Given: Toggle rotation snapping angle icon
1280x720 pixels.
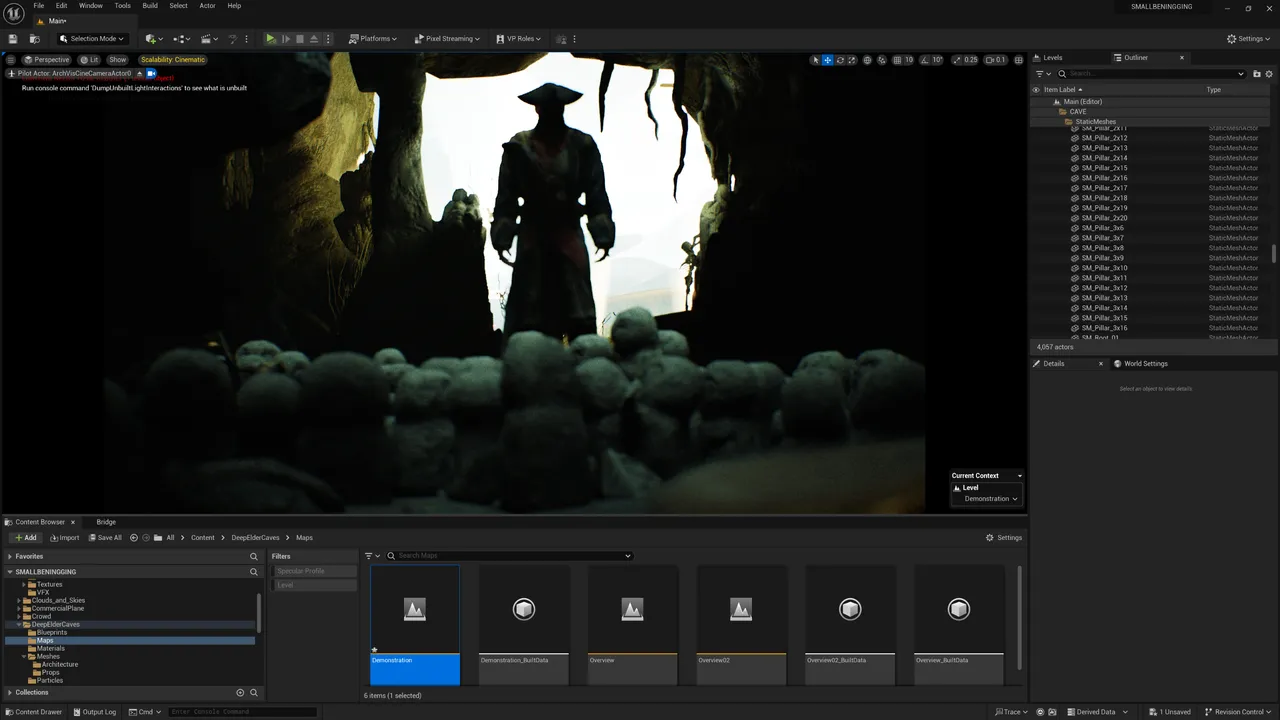Looking at the screenshot, I should pos(925,60).
